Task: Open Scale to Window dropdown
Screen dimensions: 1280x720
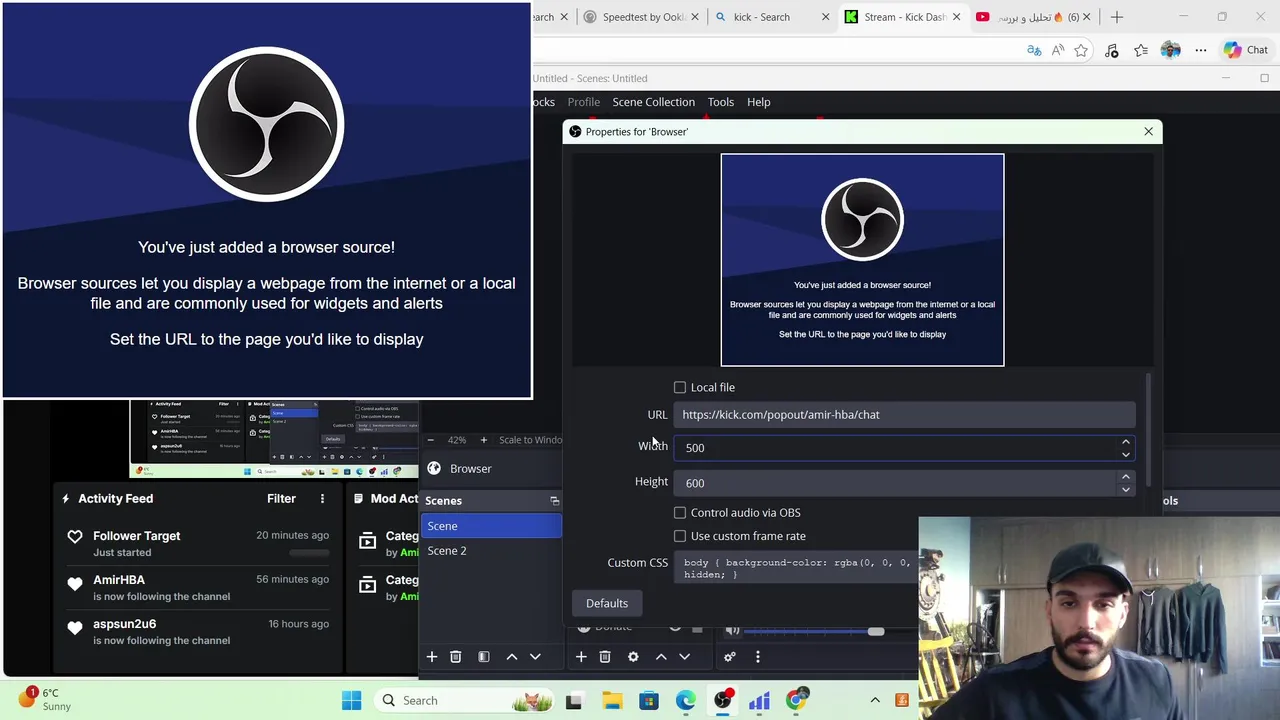Action: coord(530,440)
